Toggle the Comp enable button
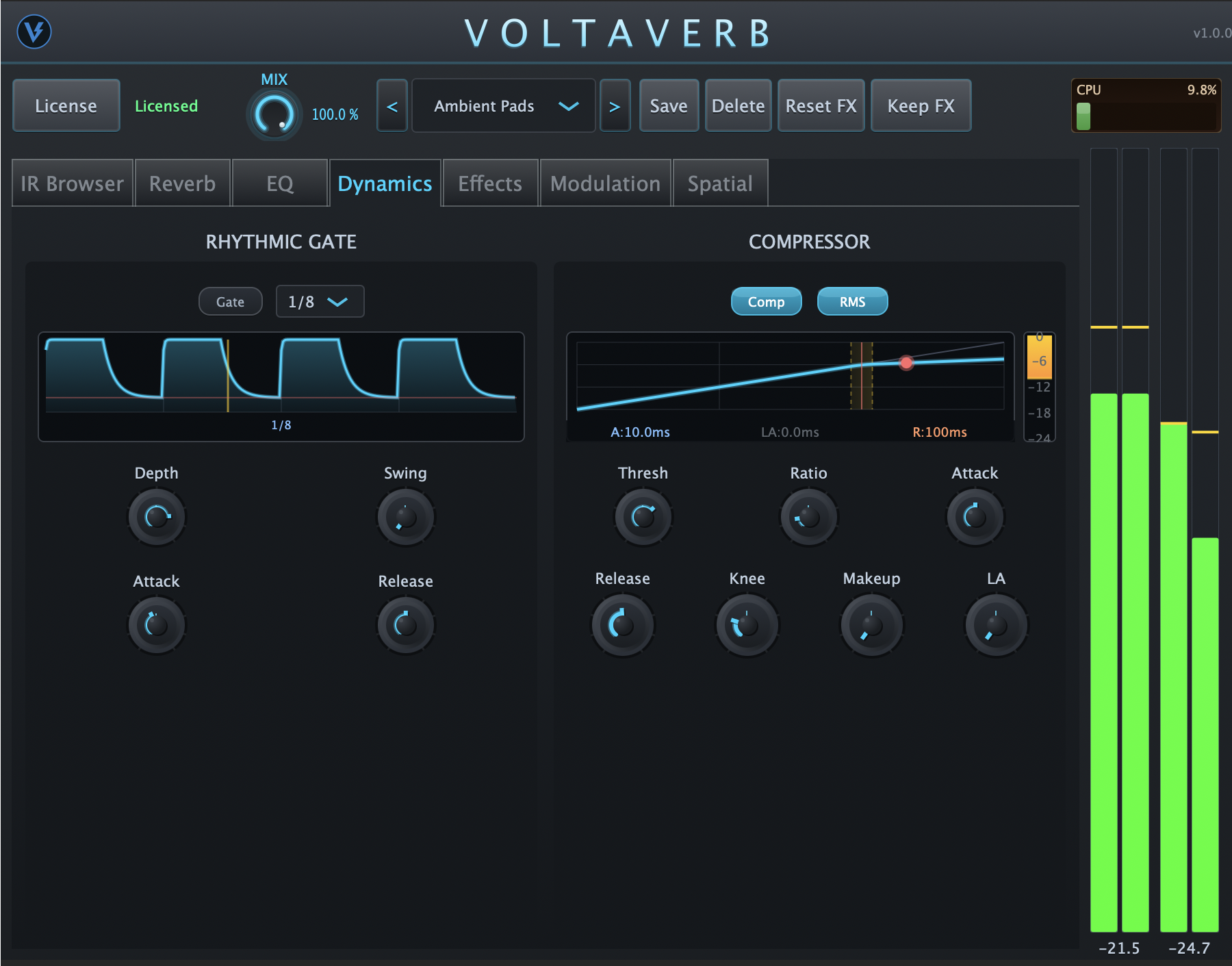This screenshot has width=1232, height=966. coord(766,301)
